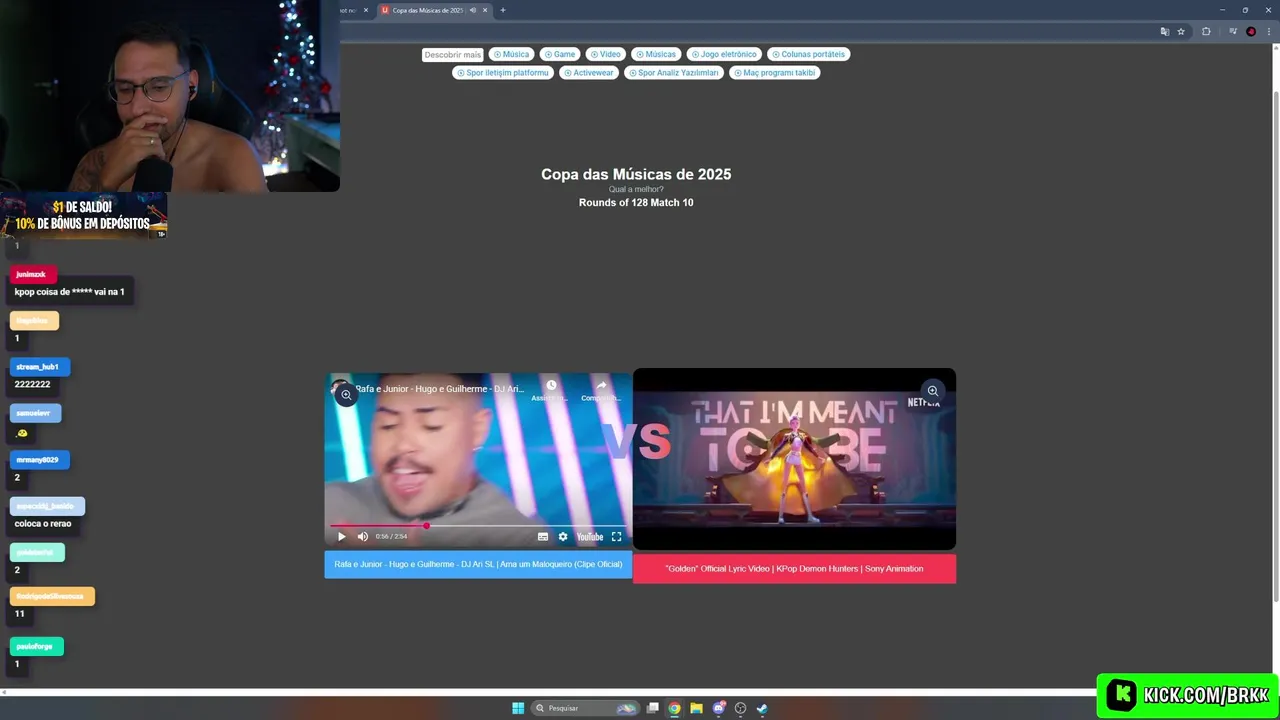
Task: Click the junimzxk chat username
Action: [32, 274]
